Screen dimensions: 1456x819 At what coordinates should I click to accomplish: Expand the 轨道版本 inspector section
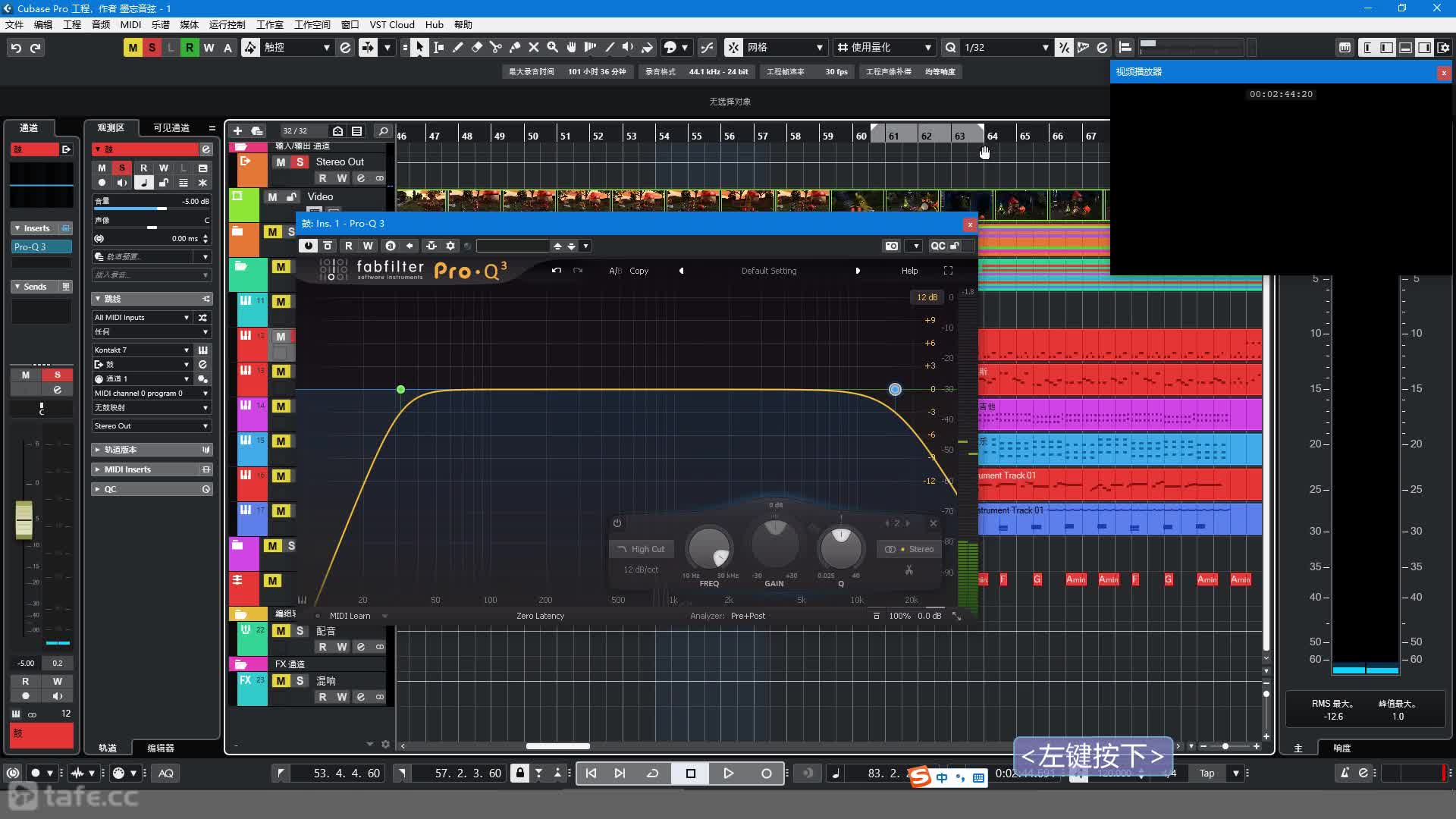click(x=152, y=450)
